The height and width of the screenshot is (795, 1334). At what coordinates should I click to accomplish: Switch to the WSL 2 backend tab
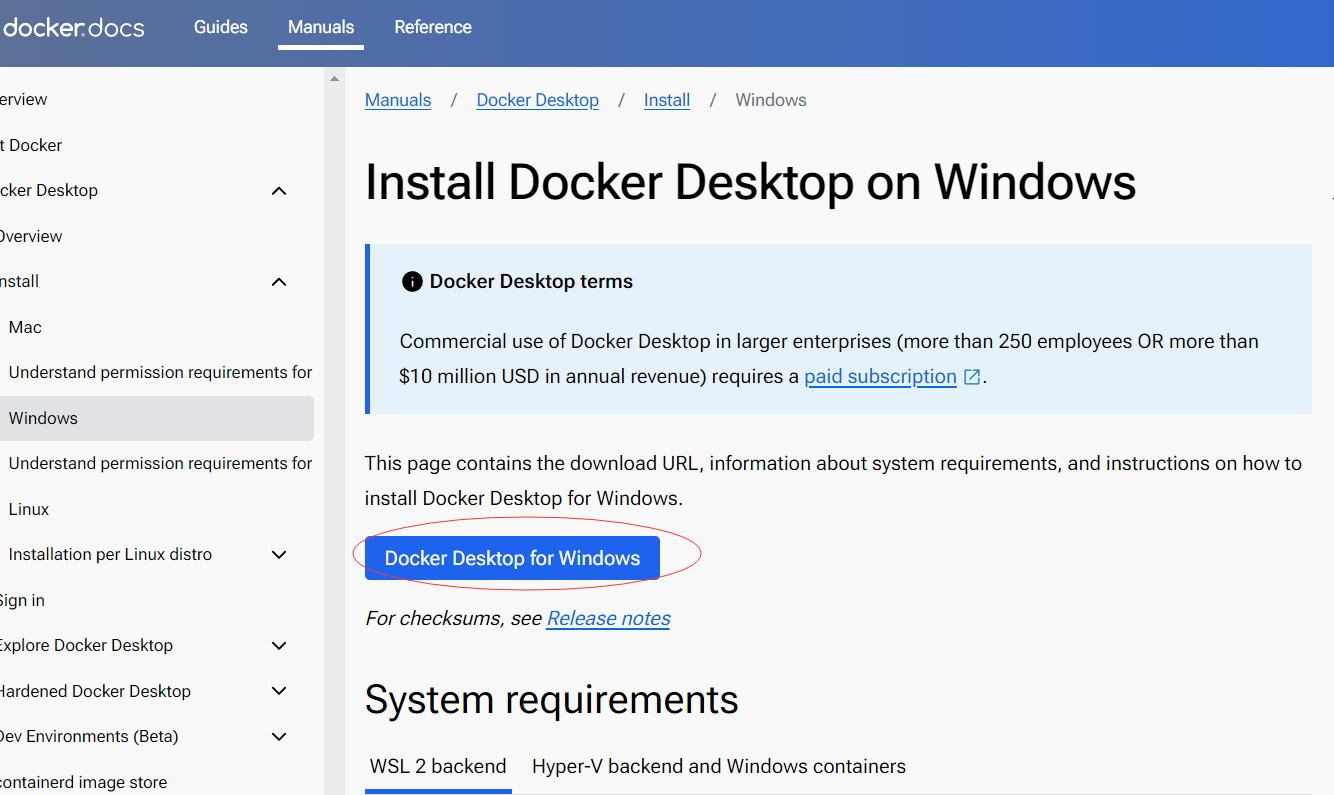(x=438, y=767)
